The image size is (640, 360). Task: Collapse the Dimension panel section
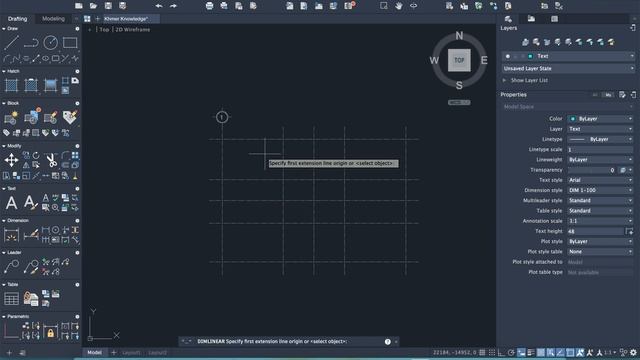tap(4, 220)
